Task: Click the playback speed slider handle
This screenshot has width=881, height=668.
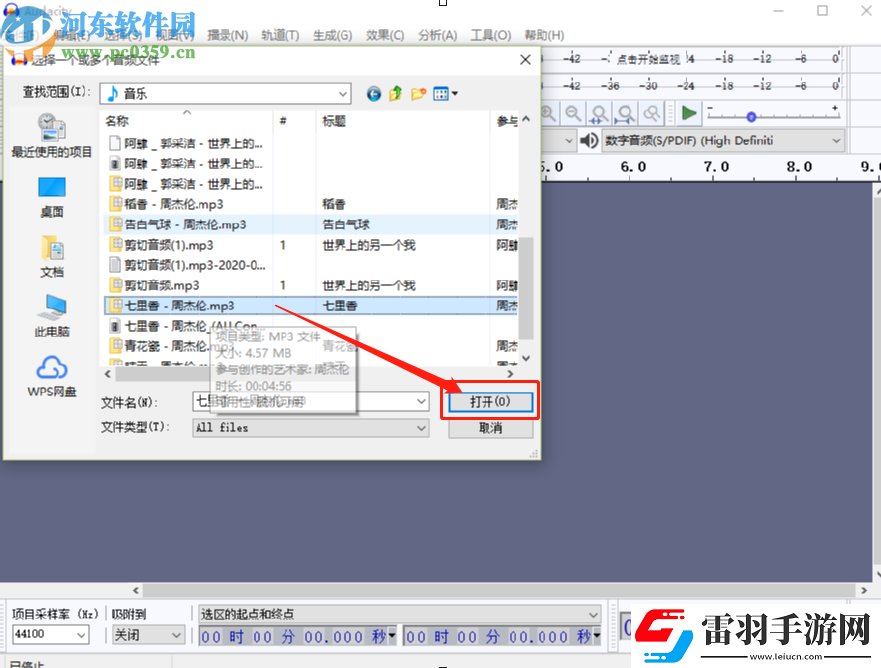Action: tap(751, 117)
